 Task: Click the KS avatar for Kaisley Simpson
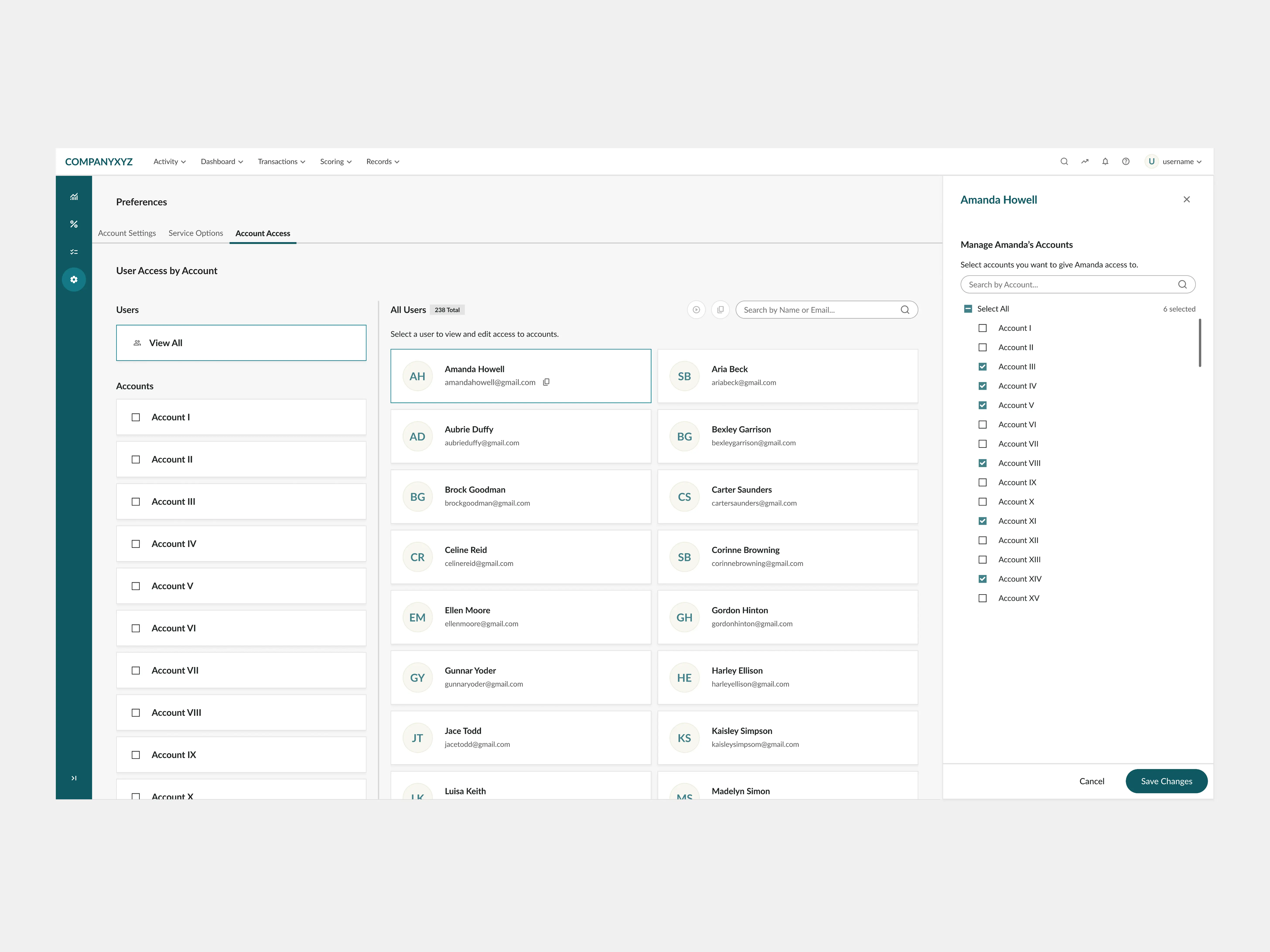684,738
